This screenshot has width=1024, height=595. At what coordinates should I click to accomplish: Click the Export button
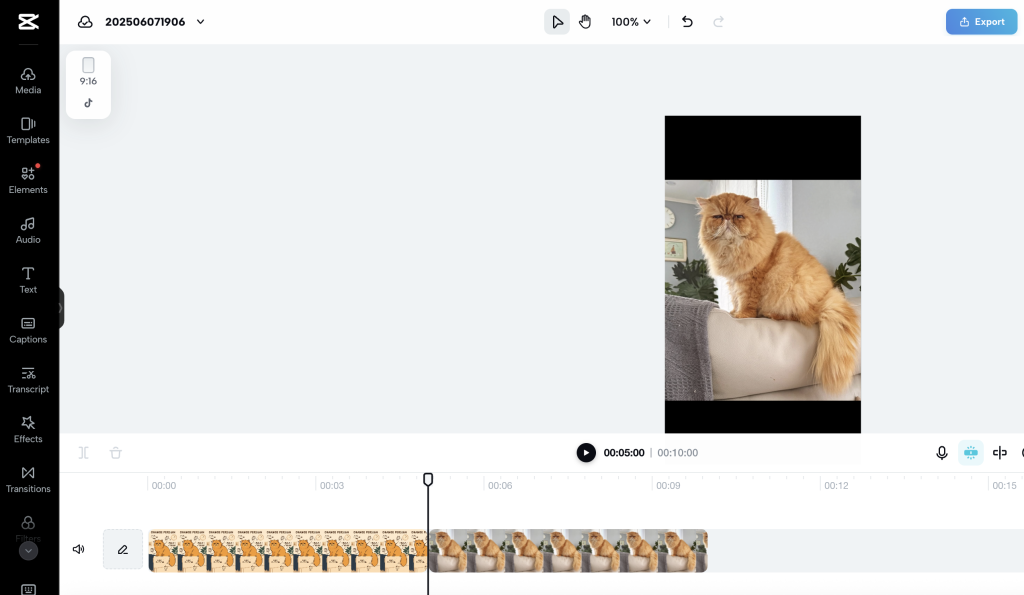tap(982, 22)
